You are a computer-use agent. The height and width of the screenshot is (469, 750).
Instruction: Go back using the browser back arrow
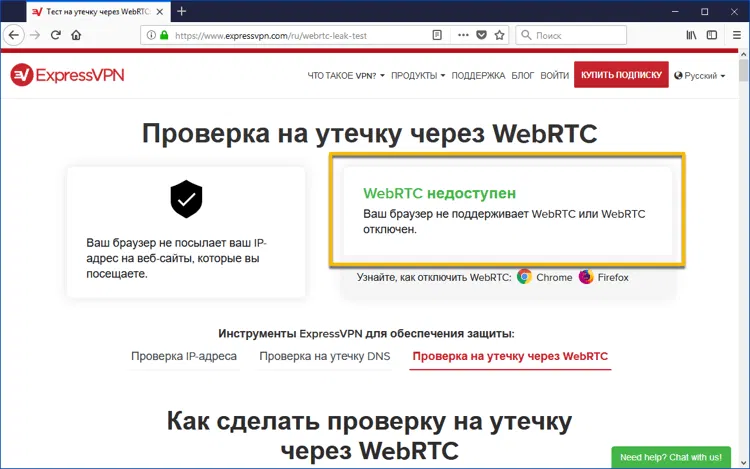[x=14, y=35]
